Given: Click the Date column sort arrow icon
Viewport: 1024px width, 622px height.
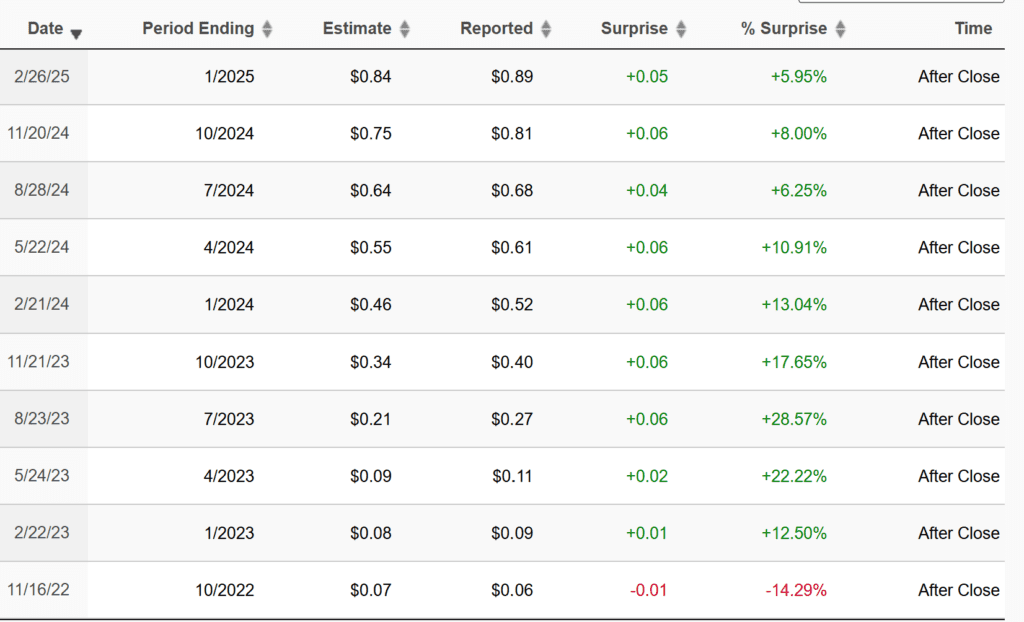Looking at the screenshot, I should pyautogui.click(x=76, y=34).
